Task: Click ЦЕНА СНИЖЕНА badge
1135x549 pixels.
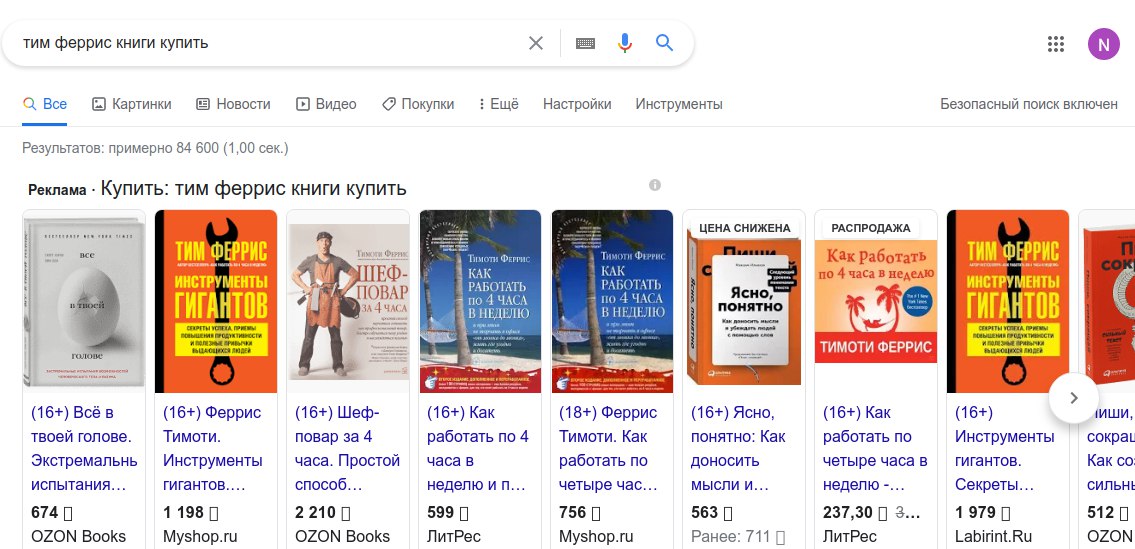Action: [x=745, y=227]
